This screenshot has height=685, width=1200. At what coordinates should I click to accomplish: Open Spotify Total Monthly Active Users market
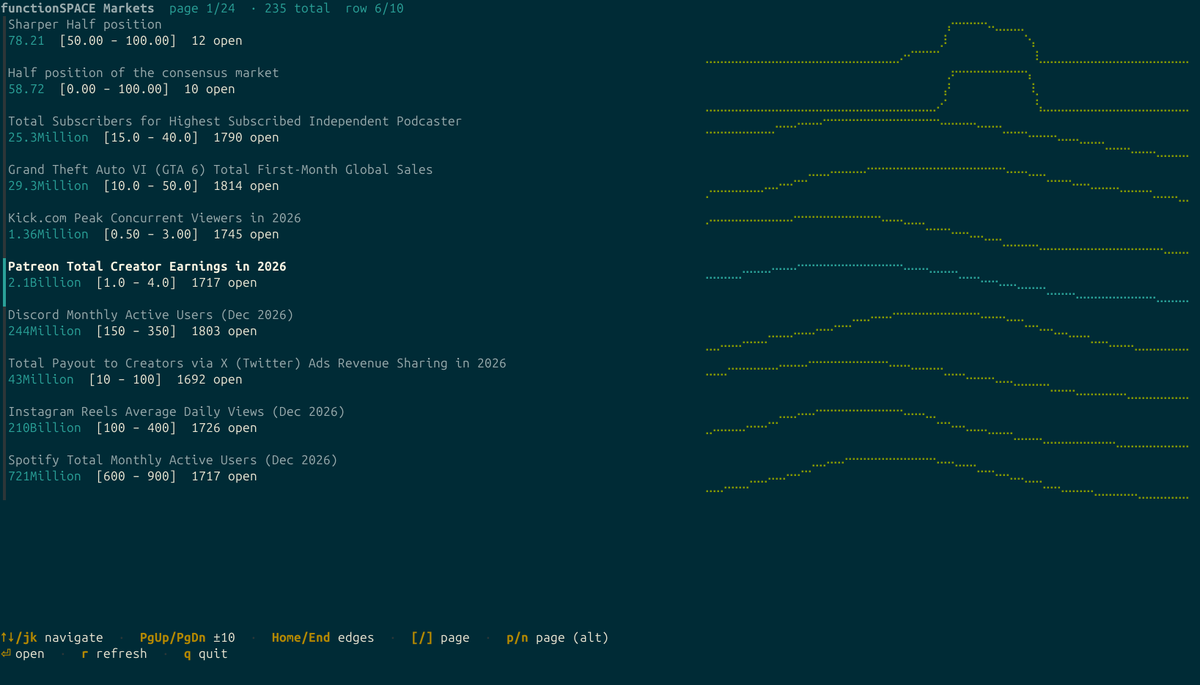(x=172, y=460)
